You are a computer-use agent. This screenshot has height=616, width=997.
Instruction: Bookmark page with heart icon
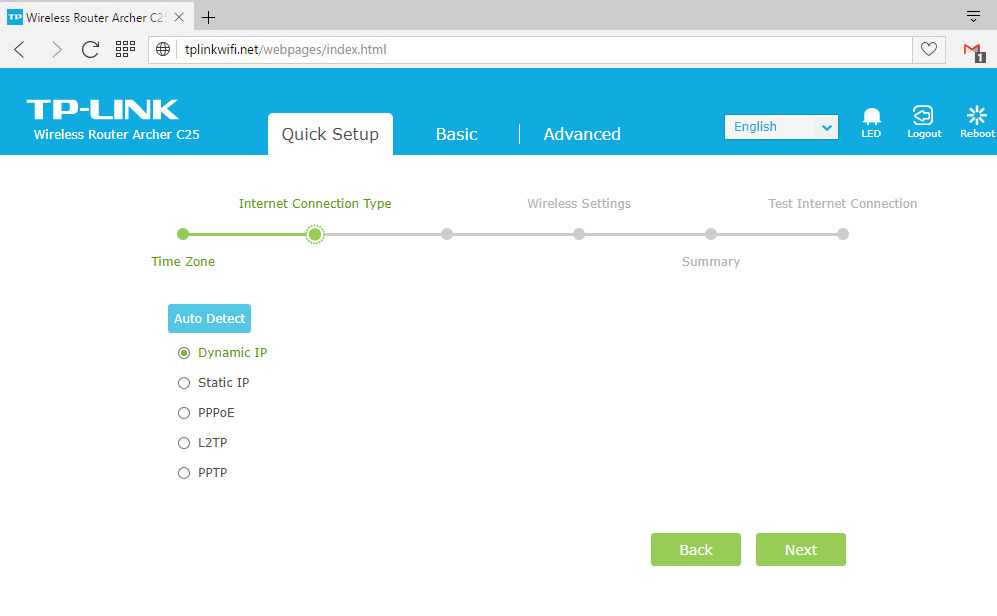[x=928, y=49]
